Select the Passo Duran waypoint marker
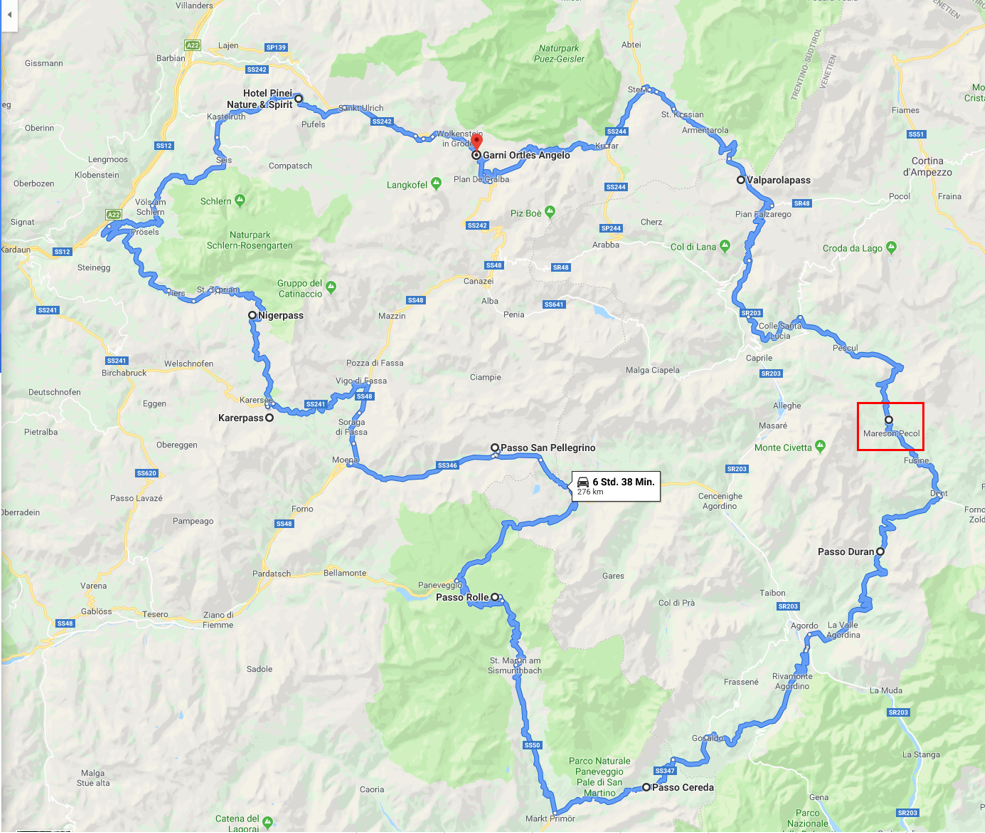 coord(880,551)
